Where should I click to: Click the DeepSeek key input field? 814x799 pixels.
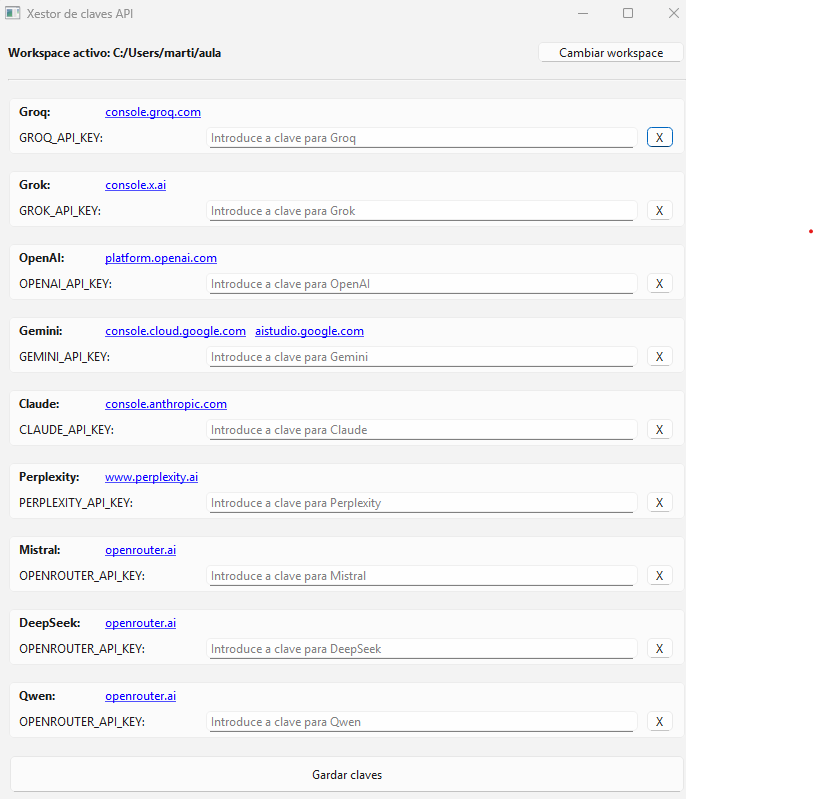pos(421,649)
